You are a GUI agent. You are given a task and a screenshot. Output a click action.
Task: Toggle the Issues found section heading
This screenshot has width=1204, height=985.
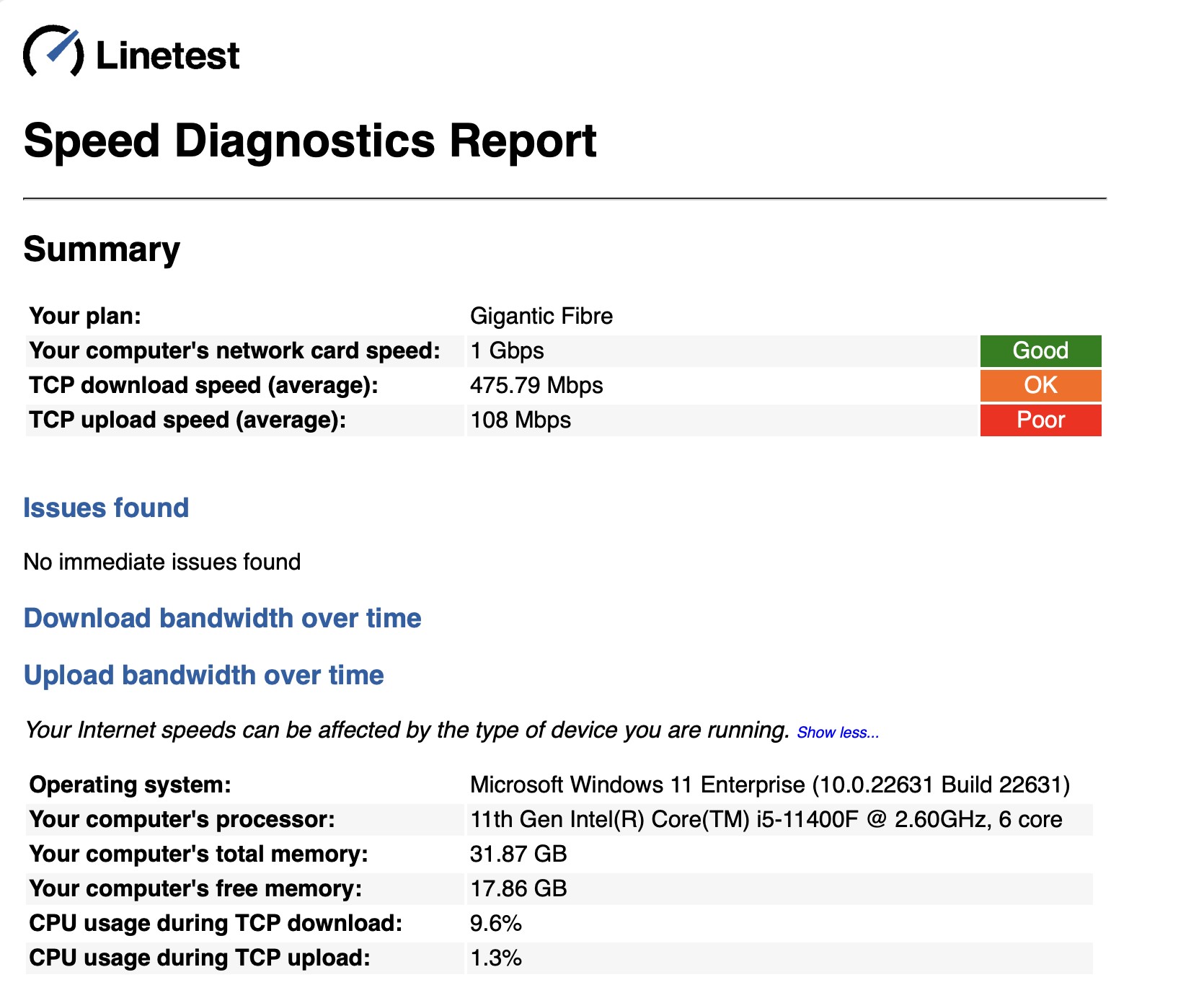106,508
